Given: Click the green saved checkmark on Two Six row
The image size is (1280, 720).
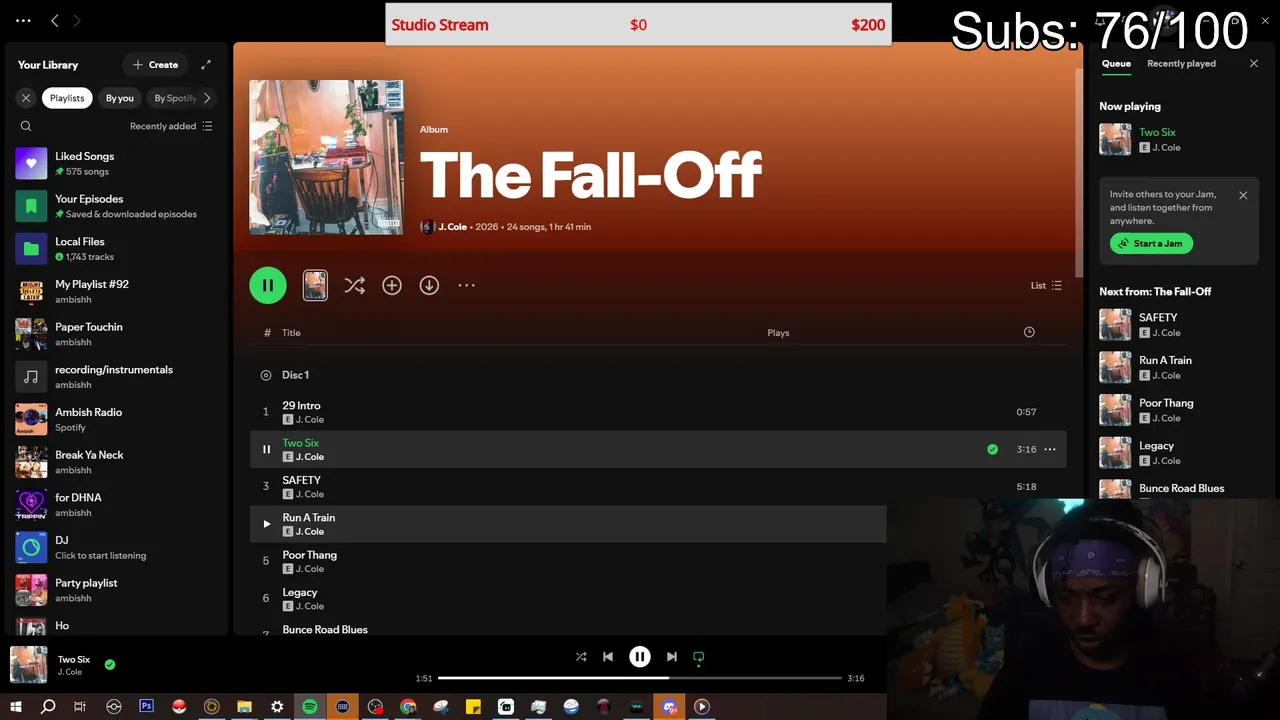Looking at the screenshot, I should click(992, 449).
